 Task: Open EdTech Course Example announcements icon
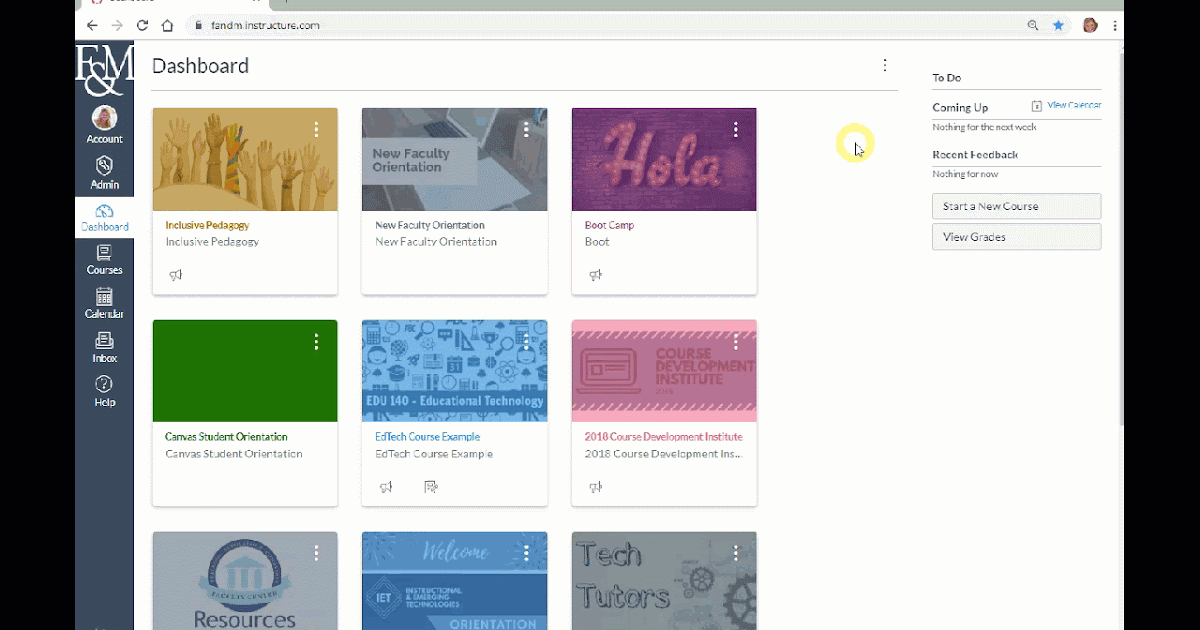pos(386,487)
